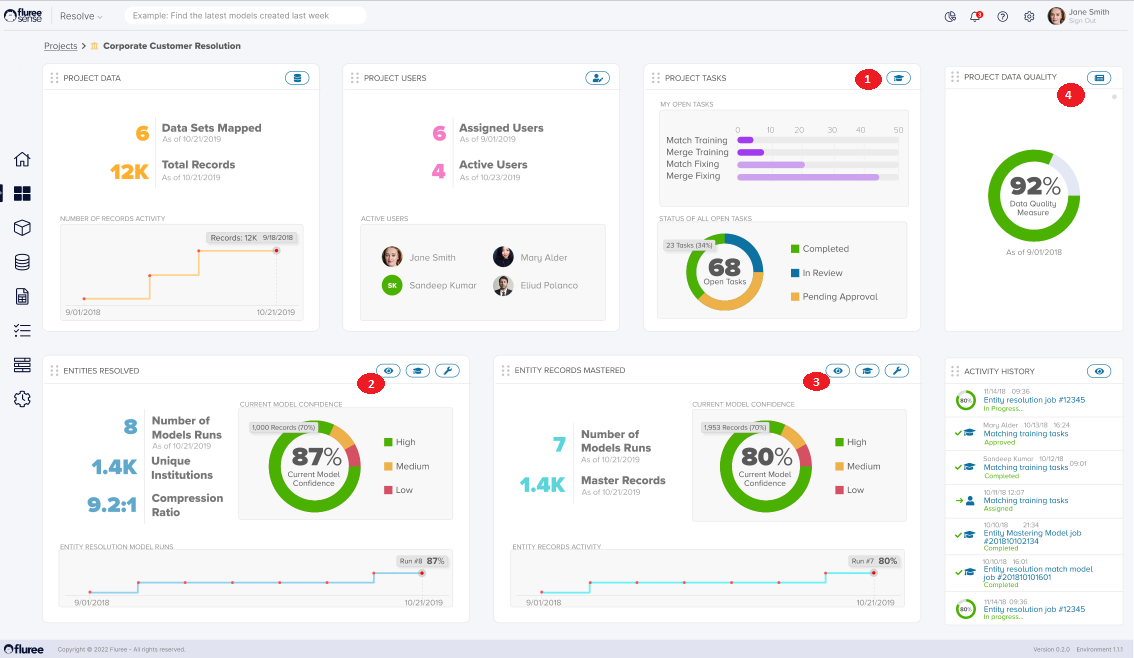
Task: Go to Projects breadcrumb link
Action: [60, 46]
